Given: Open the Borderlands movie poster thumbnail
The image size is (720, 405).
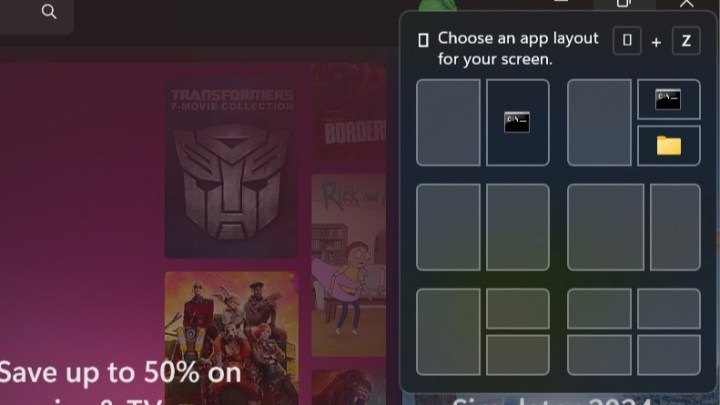Looking at the screenshot, I should point(349,112).
